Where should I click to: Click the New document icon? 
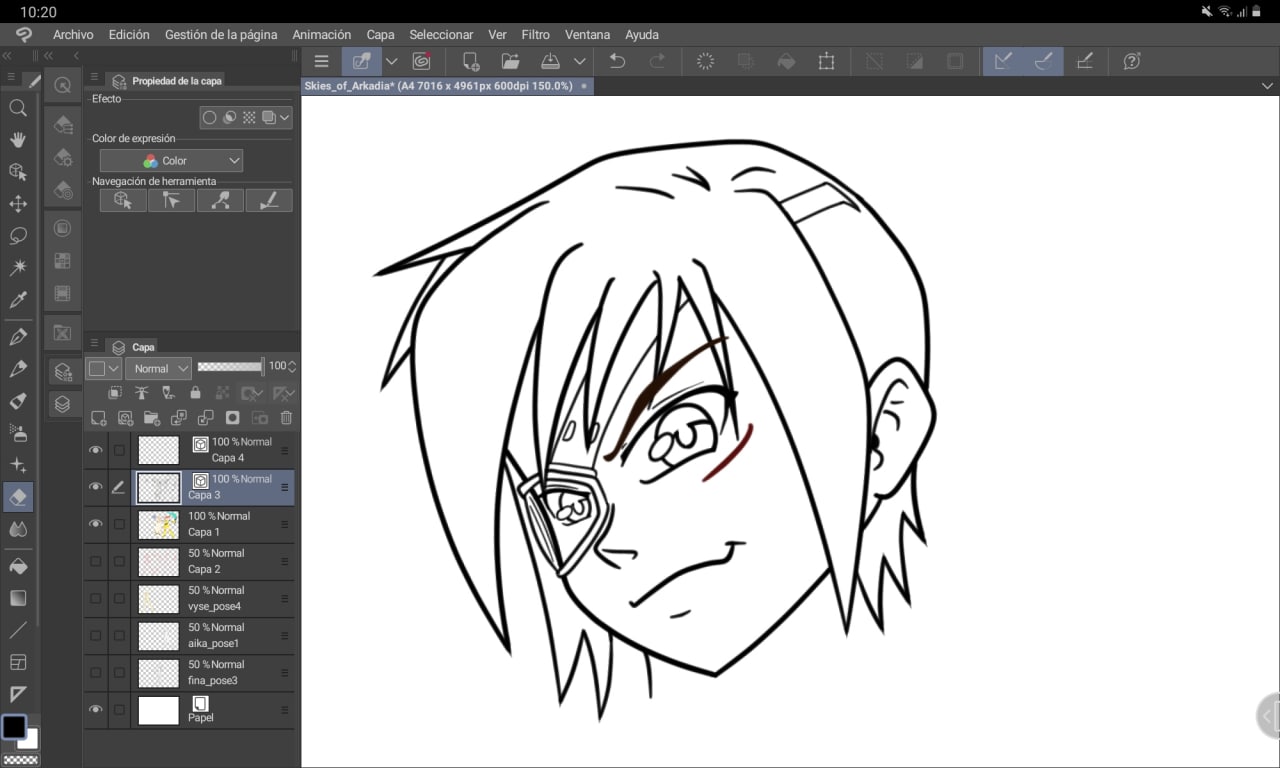coord(471,61)
